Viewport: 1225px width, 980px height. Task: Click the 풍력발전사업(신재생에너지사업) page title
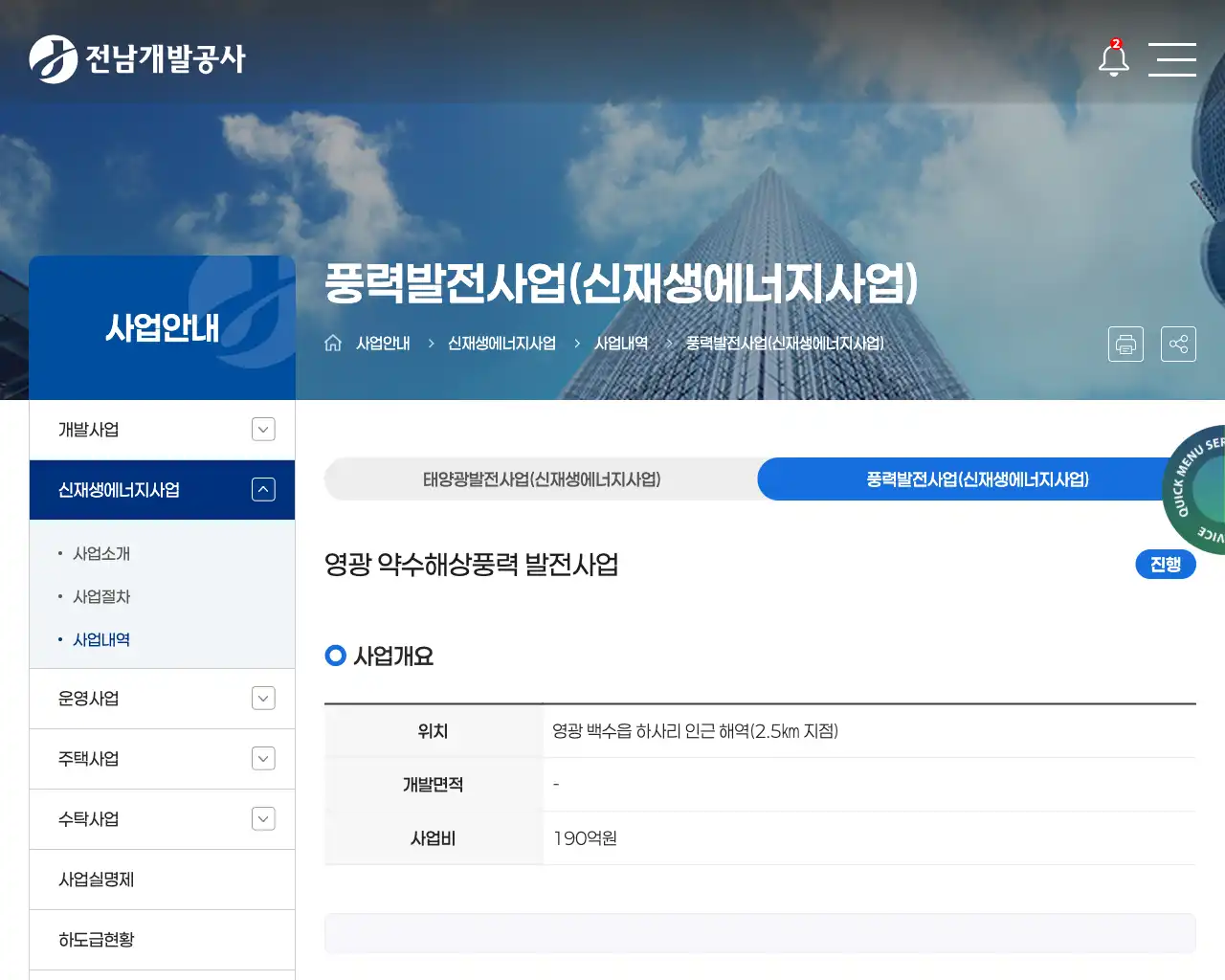pyautogui.click(x=621, y=283)
